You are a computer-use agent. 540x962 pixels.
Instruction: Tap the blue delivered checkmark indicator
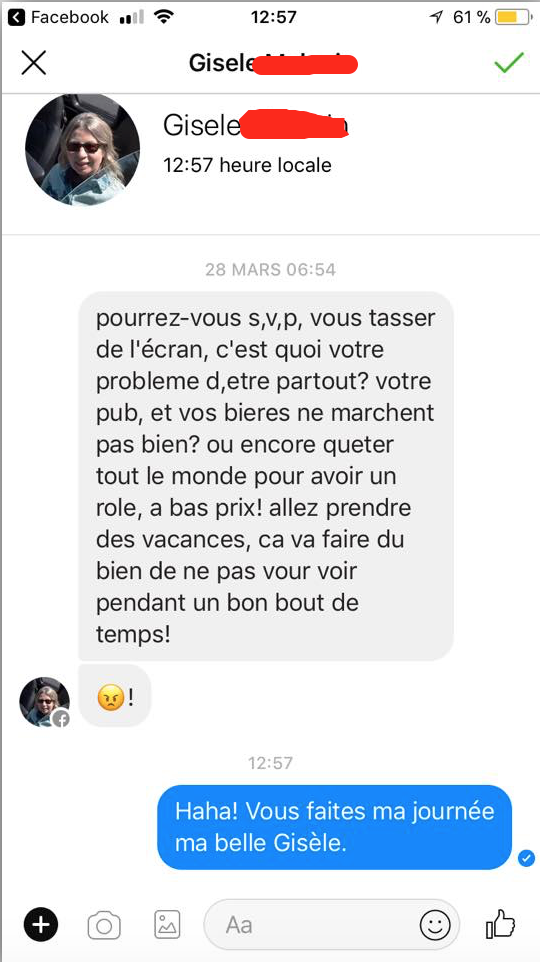point(526,858)
